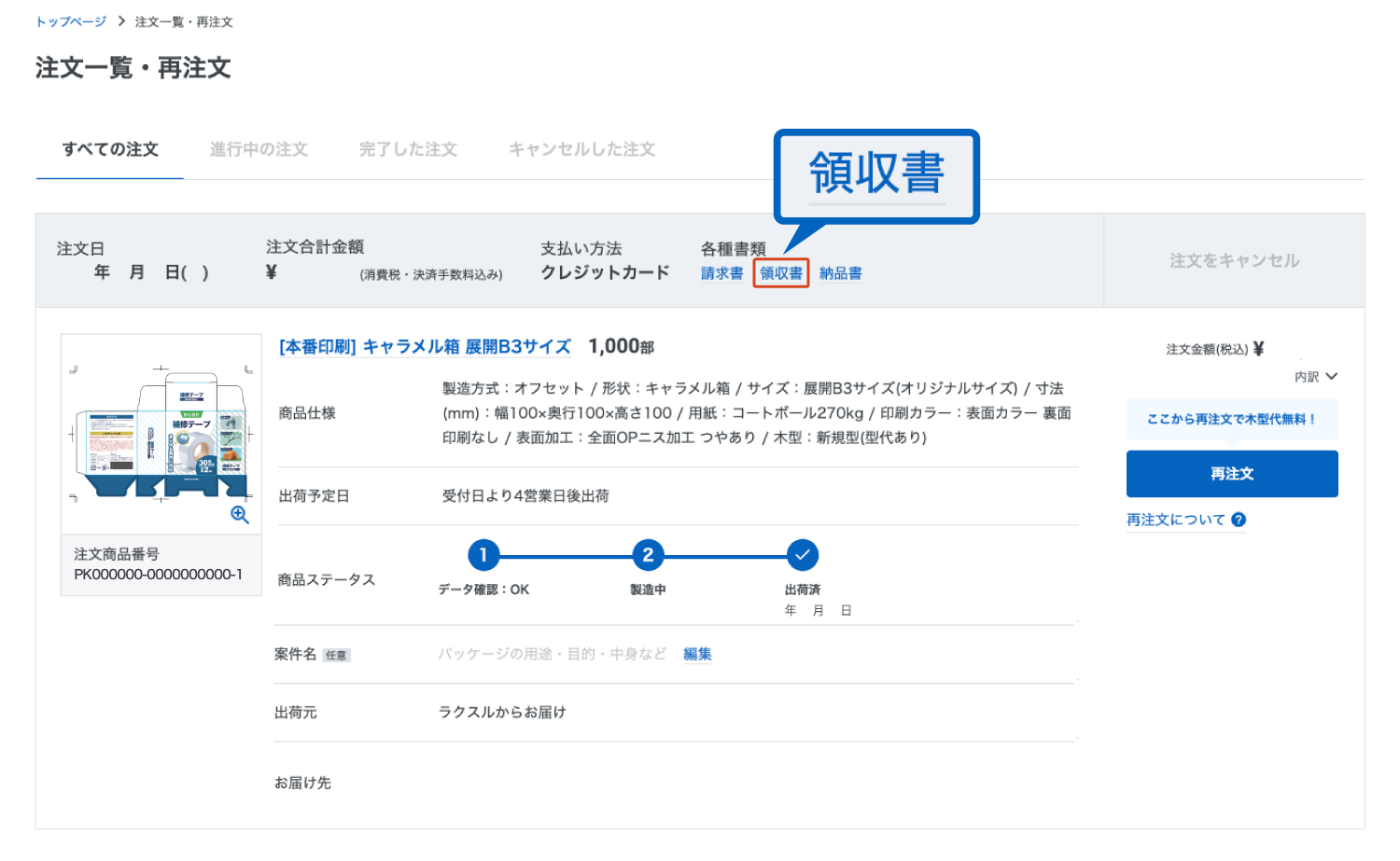Open product link キャラメル箱 展開B3サイズ

[x=425, y=346]
